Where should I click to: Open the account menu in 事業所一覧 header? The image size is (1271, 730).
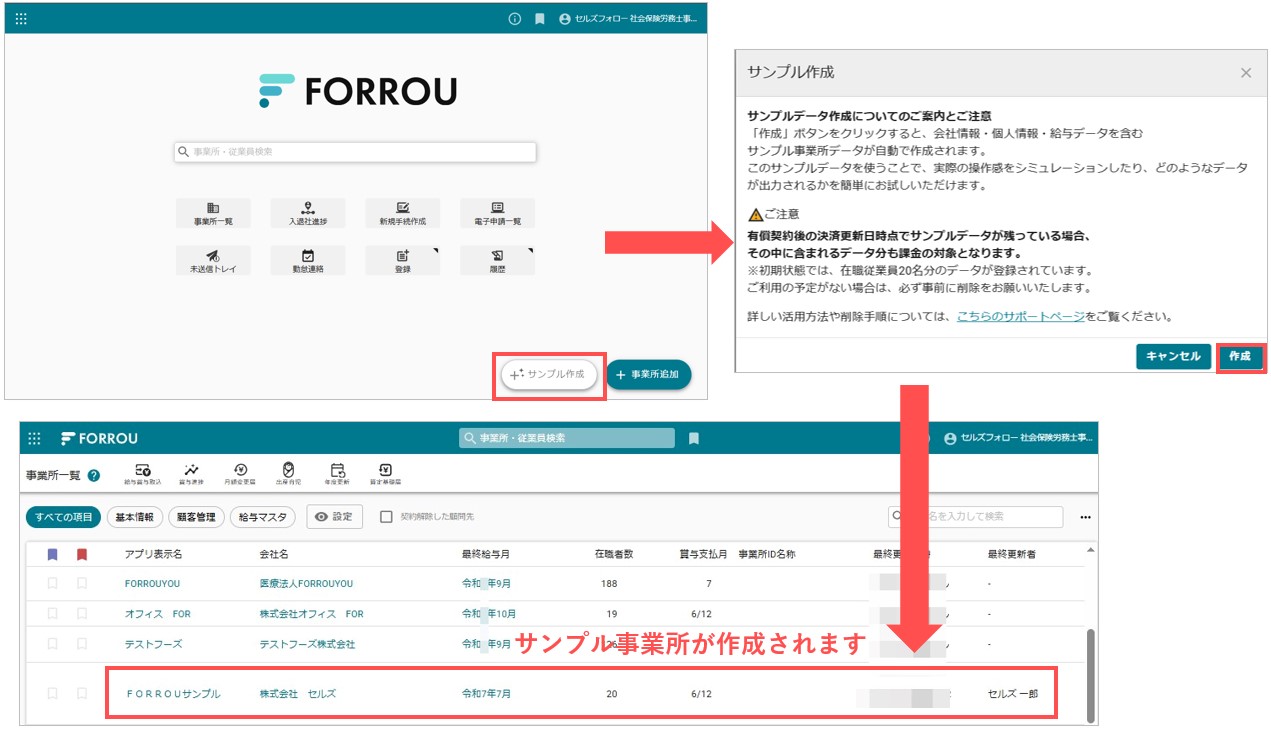1018,438
